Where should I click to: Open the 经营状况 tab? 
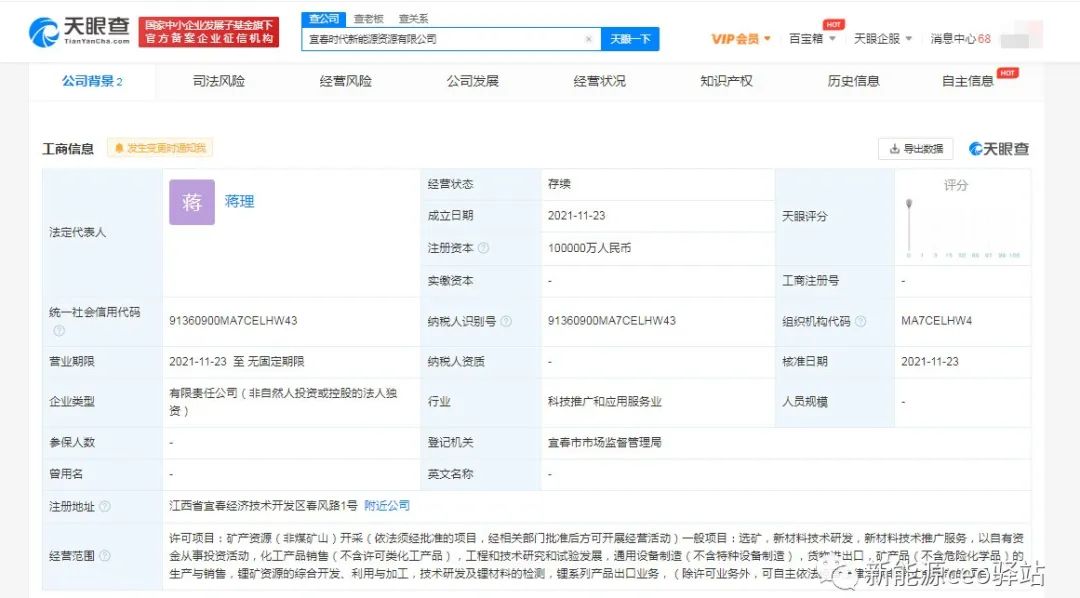pyautogui.click(x=599, y=81)
